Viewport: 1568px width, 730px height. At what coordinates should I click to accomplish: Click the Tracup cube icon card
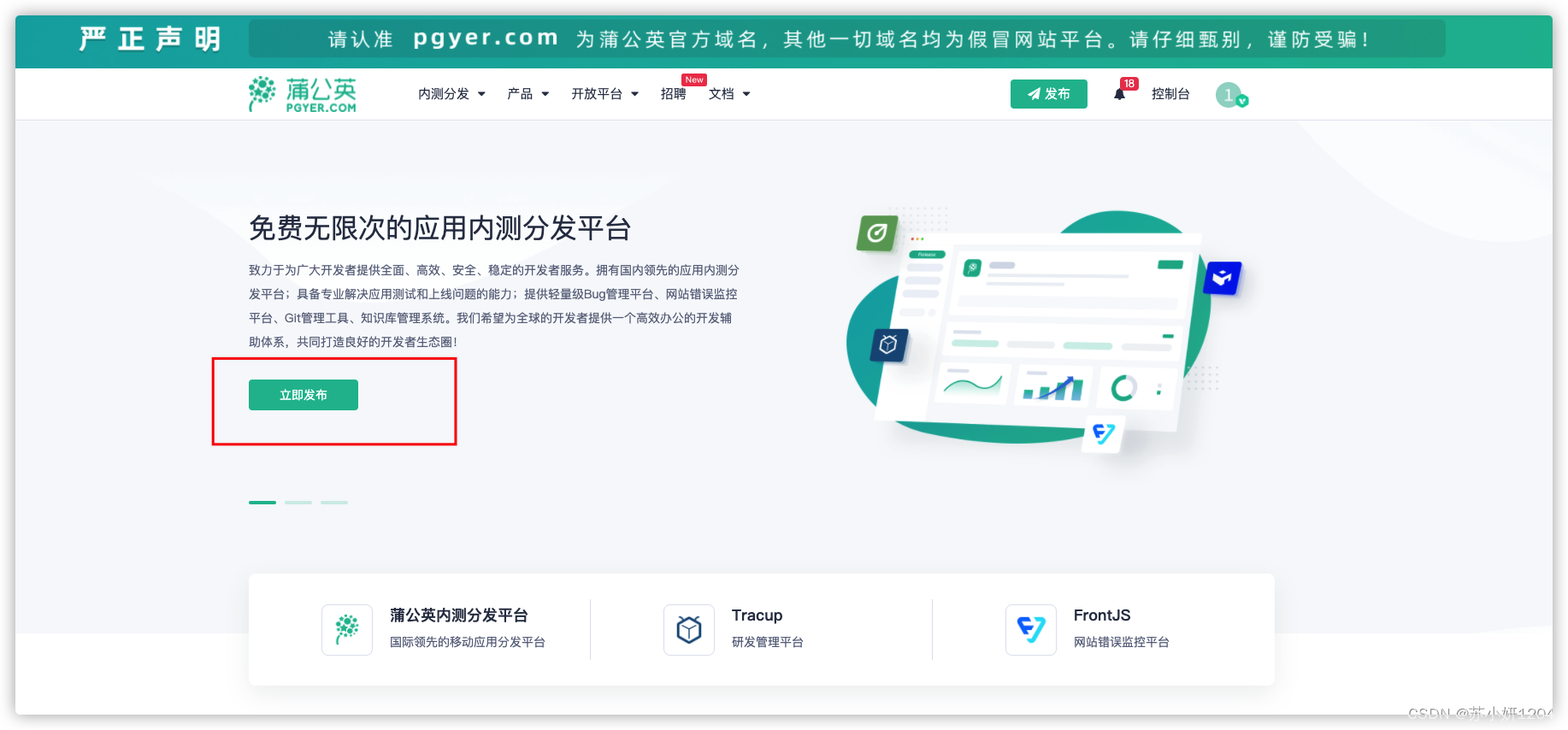pos(689,630)
